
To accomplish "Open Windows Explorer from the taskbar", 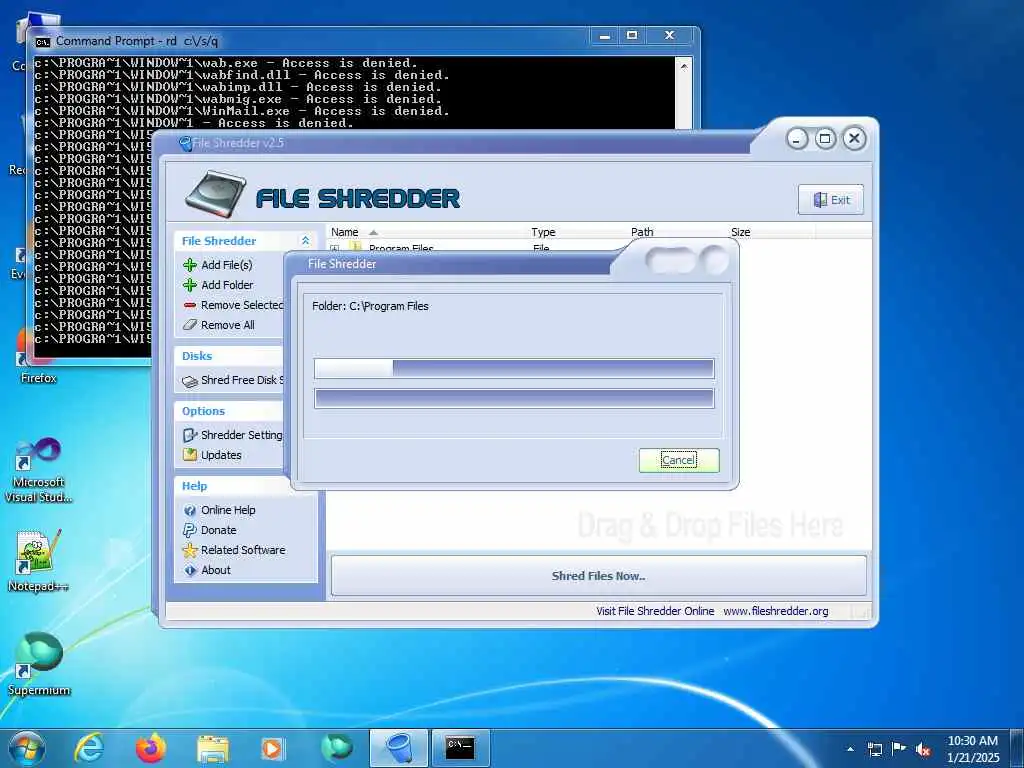I will pos(213,749).
